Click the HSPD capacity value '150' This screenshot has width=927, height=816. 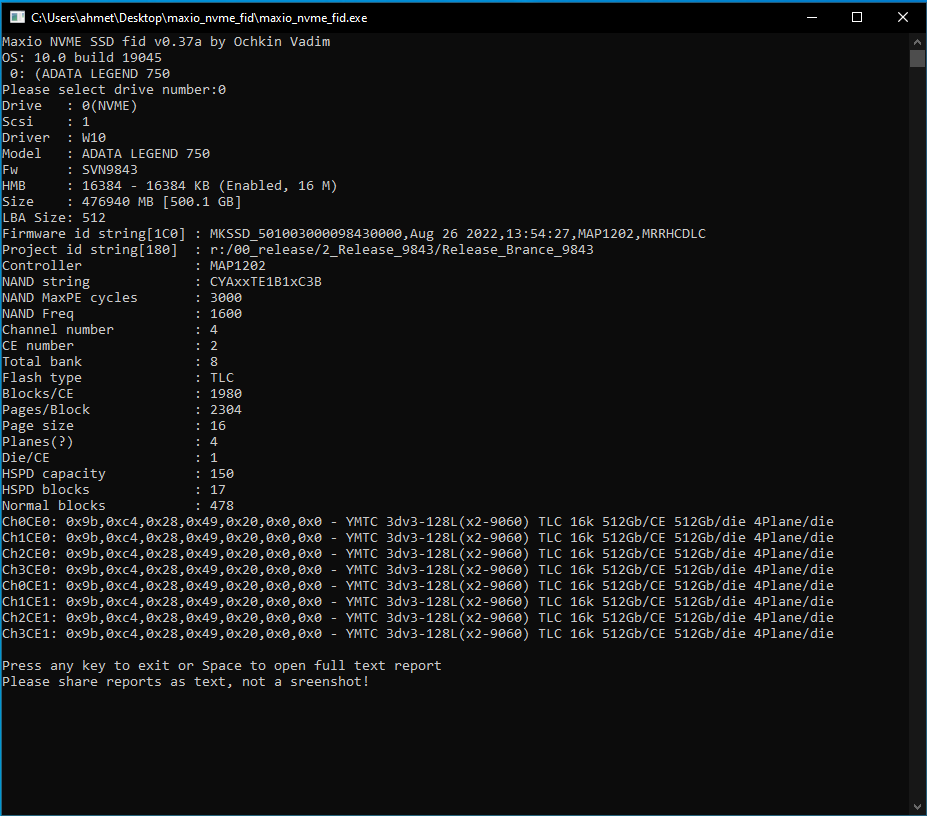[x=222, y=472]
